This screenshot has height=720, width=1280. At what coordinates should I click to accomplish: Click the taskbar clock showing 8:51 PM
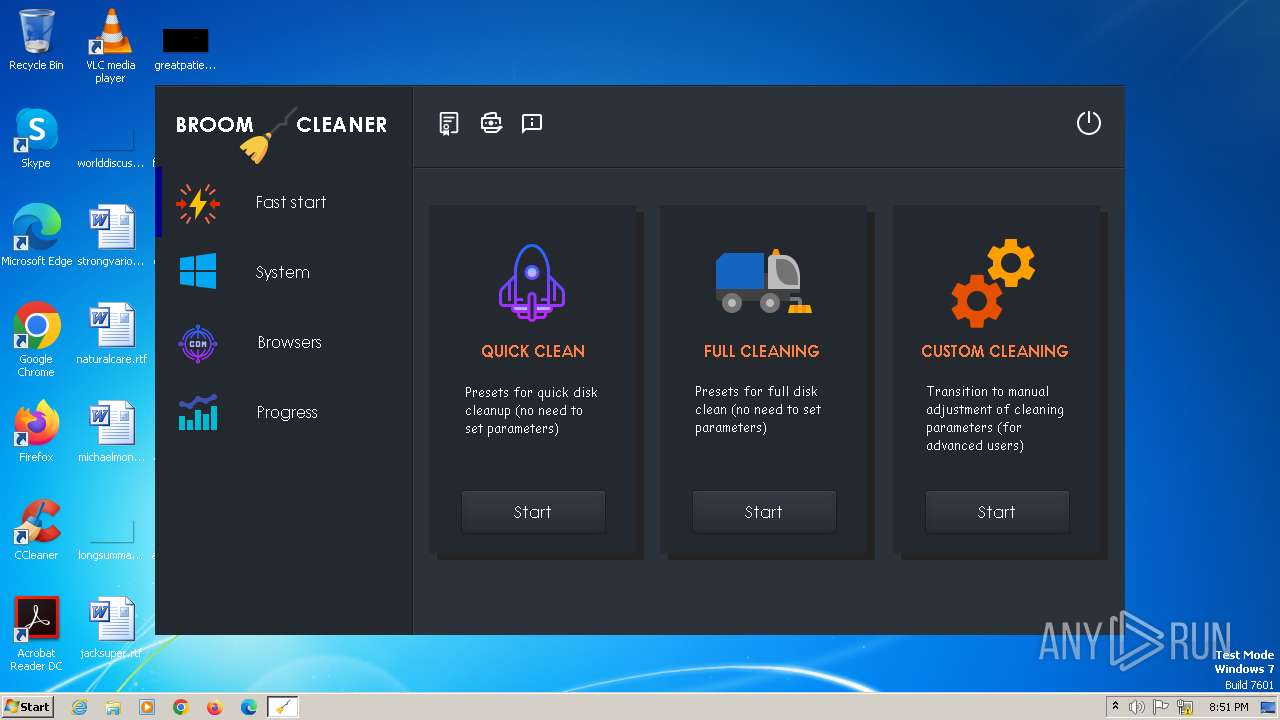(1229, 707)
